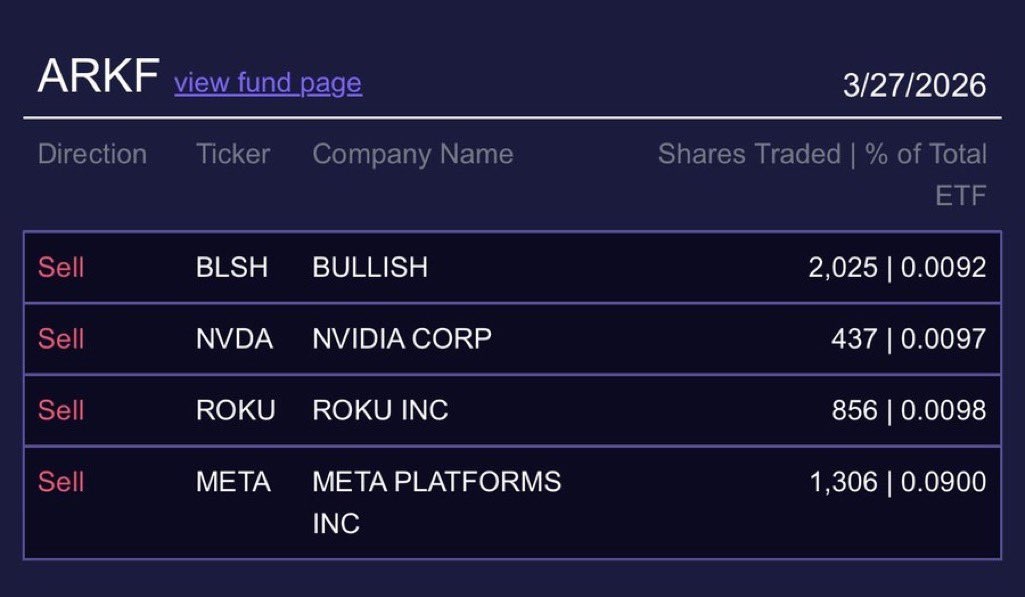1025x597 pixels.
Task: Click the Direction column header
Action: pyautogui.click(x=92, y=154)
